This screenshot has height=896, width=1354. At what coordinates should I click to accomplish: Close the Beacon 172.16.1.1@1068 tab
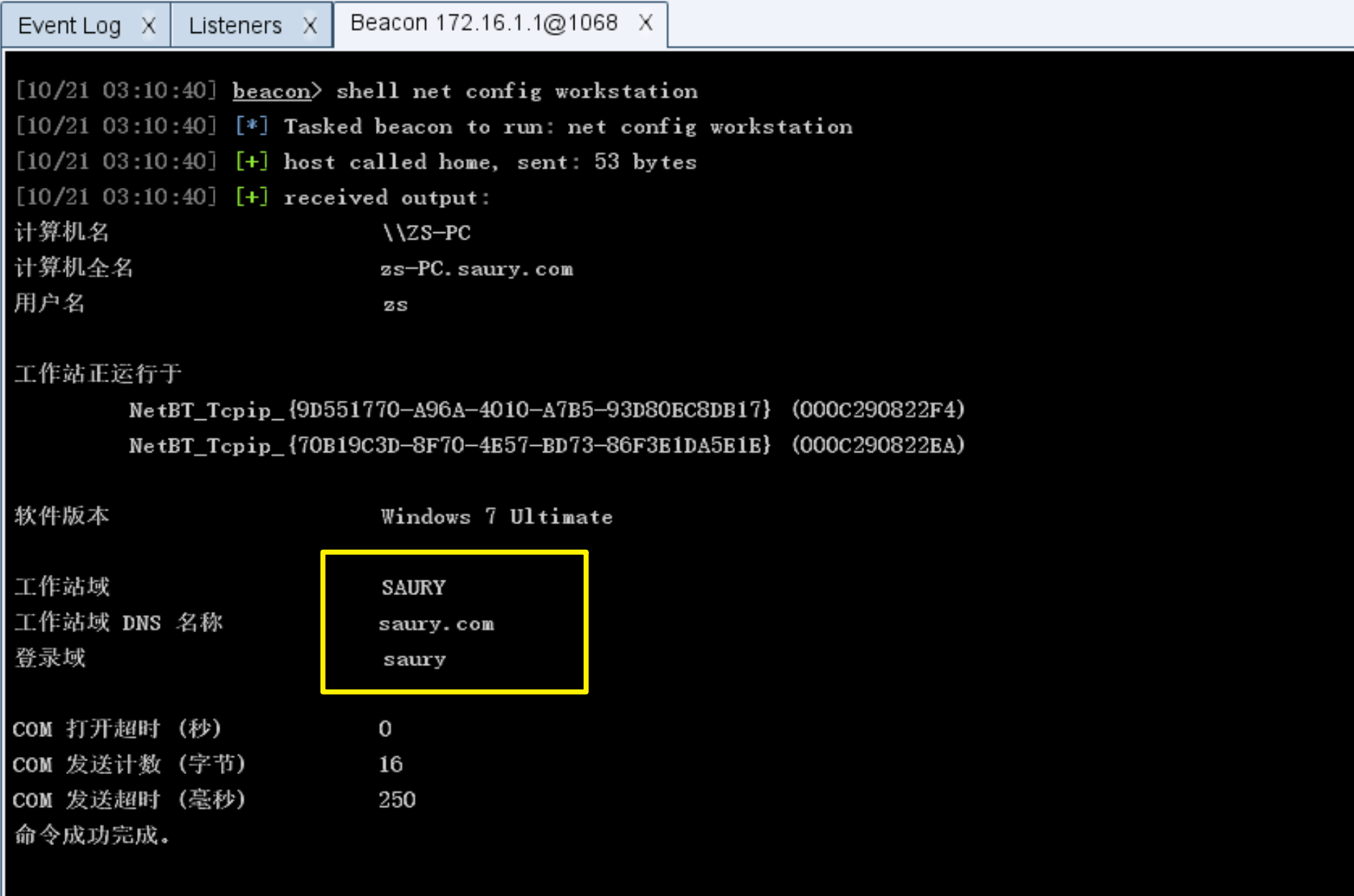pyautogui.click(x=645, y=23)
